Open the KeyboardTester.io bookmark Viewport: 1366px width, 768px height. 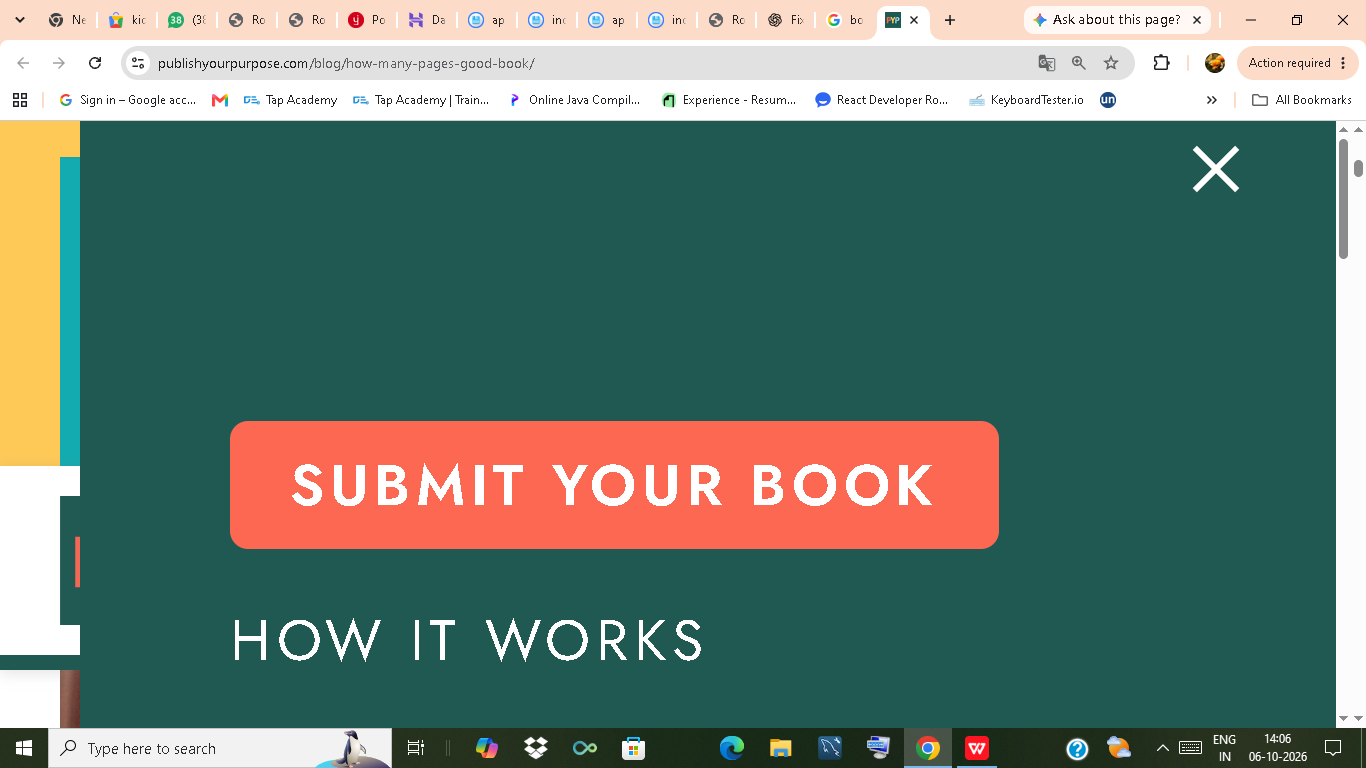(1026, 100)
